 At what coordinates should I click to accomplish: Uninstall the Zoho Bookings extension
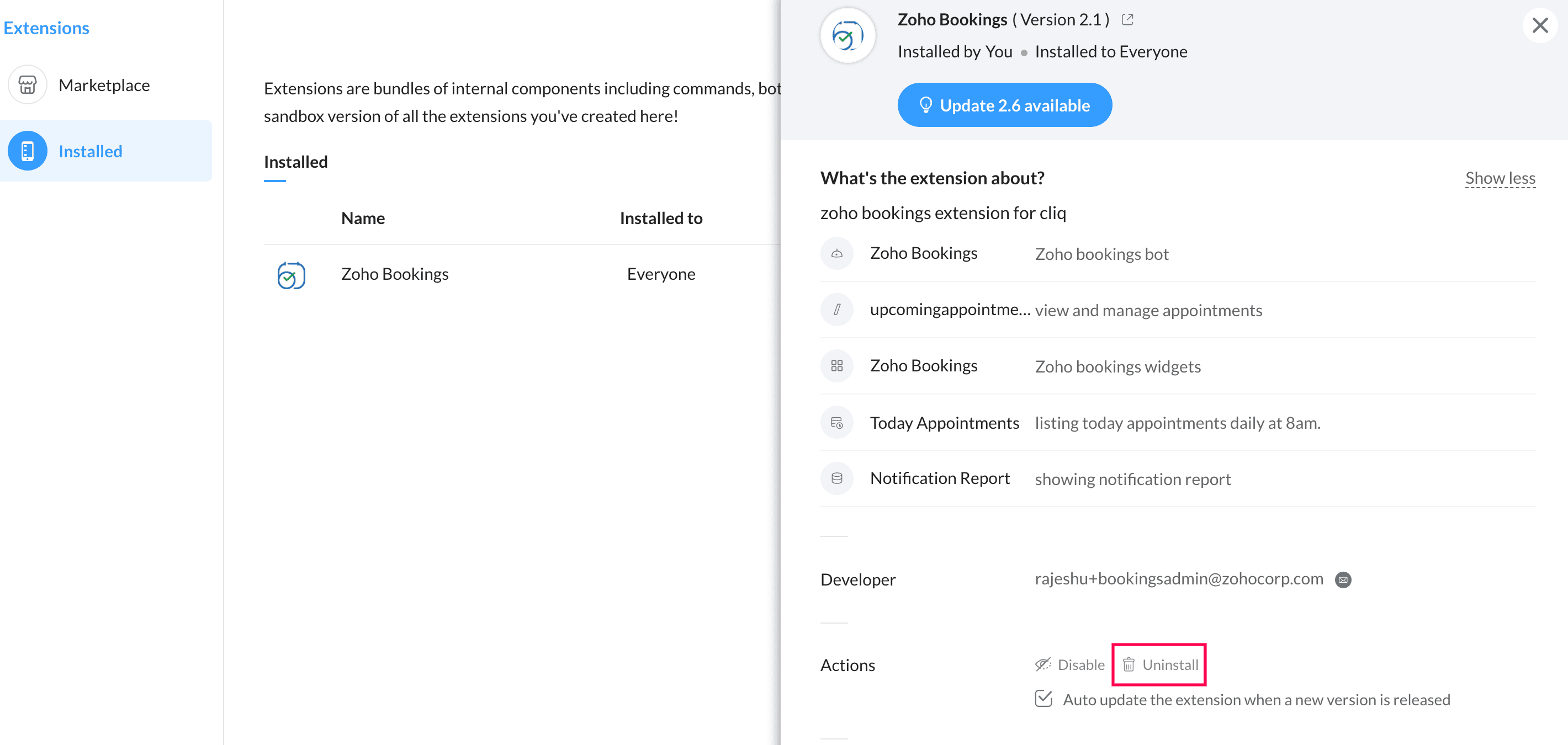tap(1159, 665)
